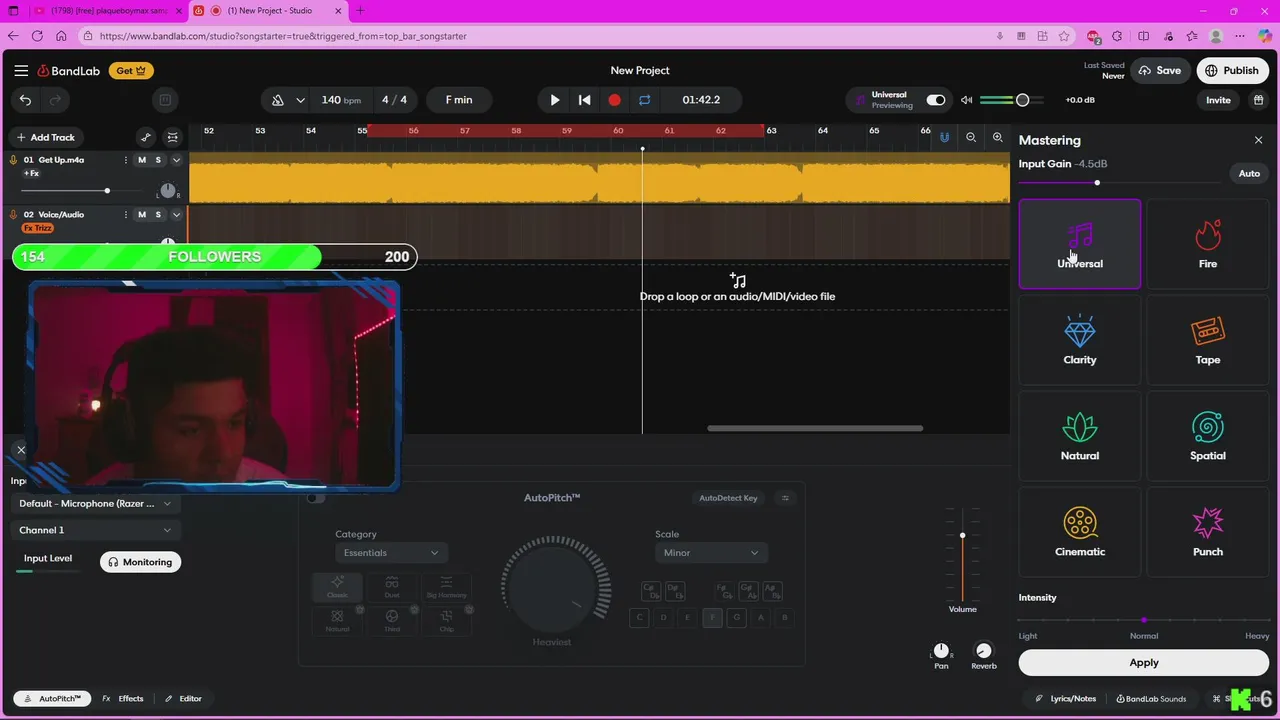Select the Universal mastering preset
The height and width of the screenshot is (720, 1280).
pos(1080,244)
